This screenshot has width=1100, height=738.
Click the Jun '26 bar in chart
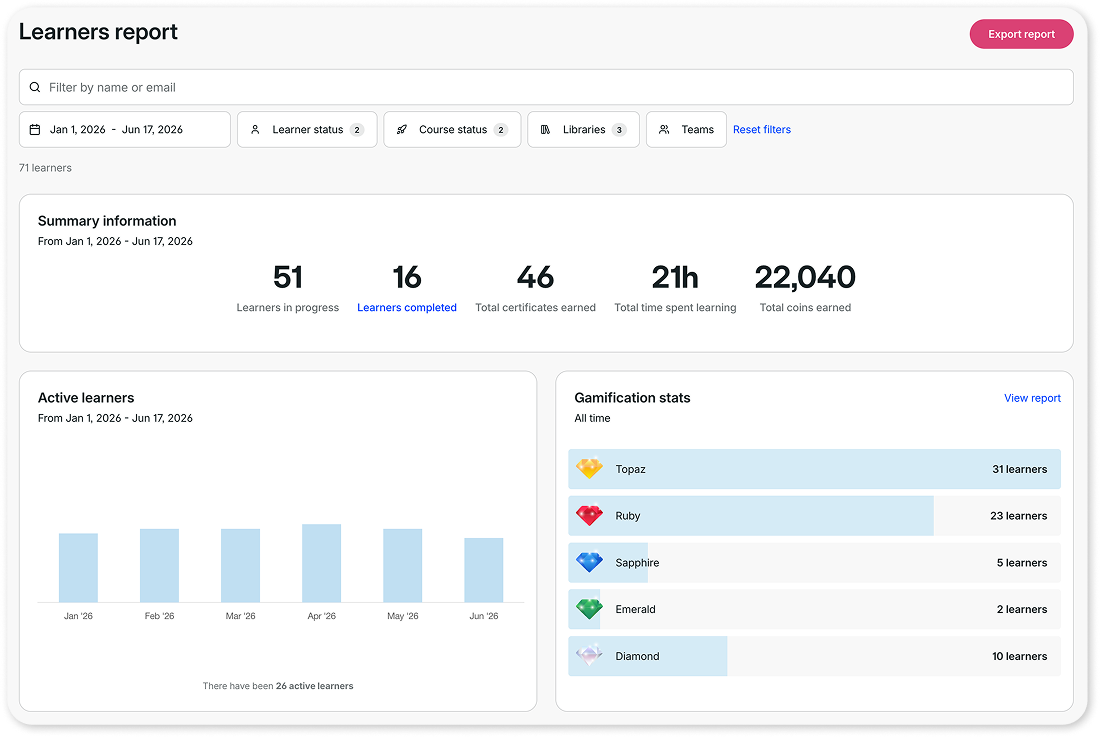click(x=483, y=570)
